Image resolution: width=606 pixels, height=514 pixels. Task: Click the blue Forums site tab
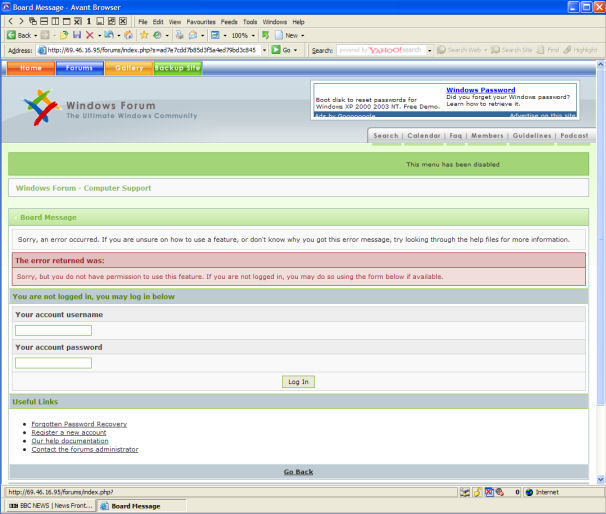point(80,68)
